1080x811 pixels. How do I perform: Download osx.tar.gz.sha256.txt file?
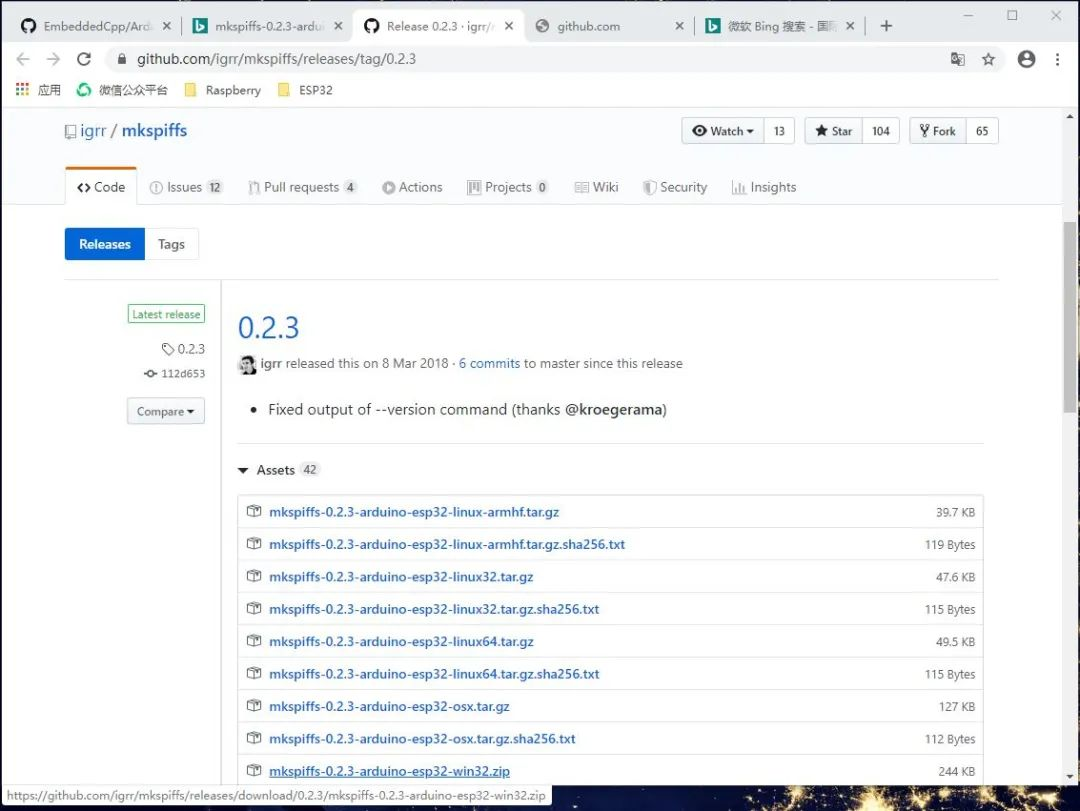[x=422, y=739]
